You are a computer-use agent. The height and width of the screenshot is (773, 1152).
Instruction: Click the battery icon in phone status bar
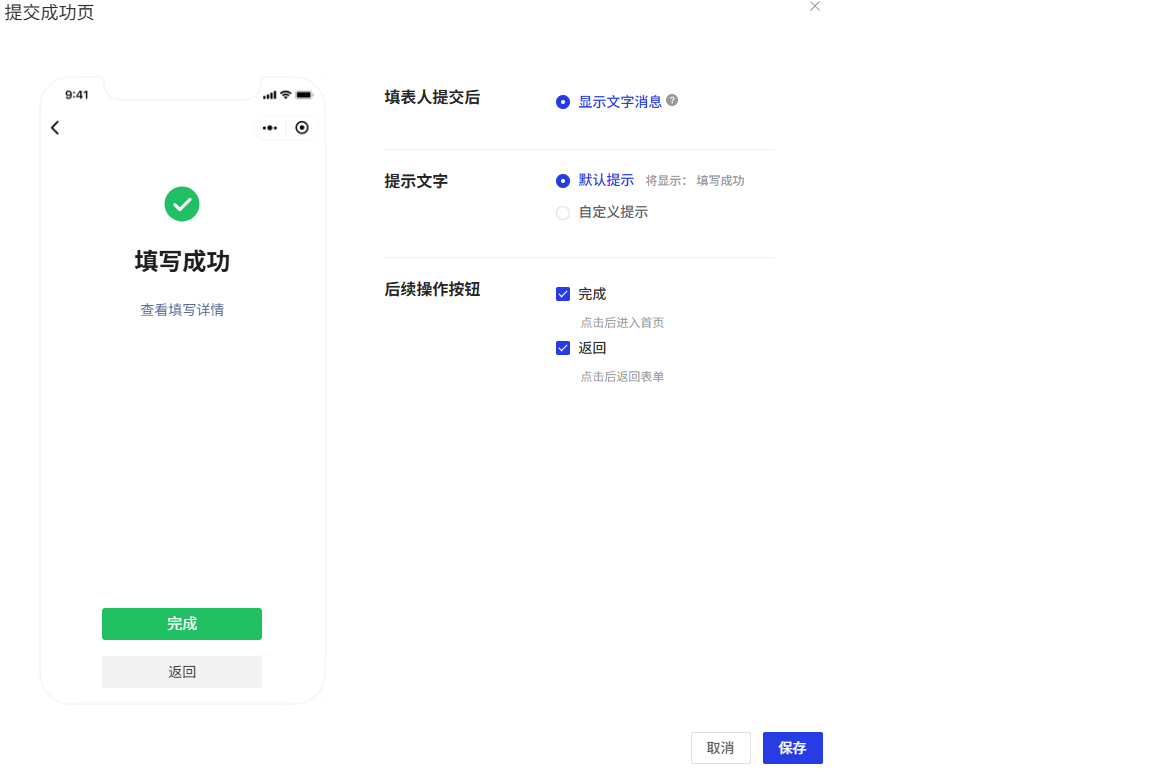[304, 95]
